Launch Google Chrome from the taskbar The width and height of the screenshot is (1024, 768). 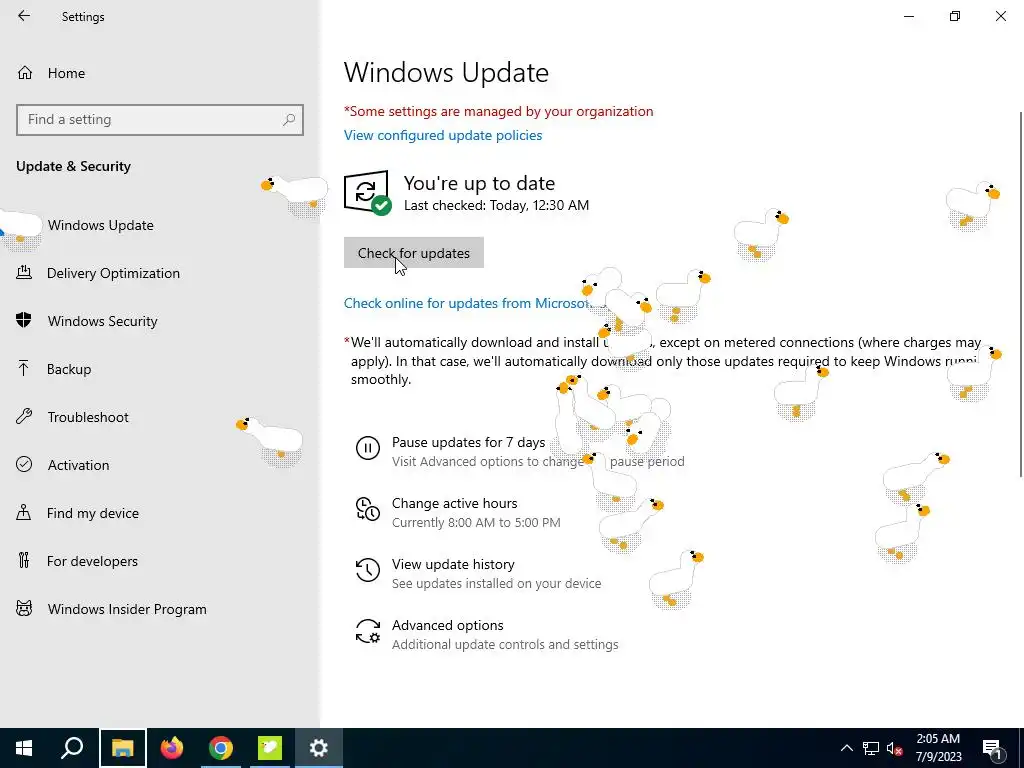(221, 748)
